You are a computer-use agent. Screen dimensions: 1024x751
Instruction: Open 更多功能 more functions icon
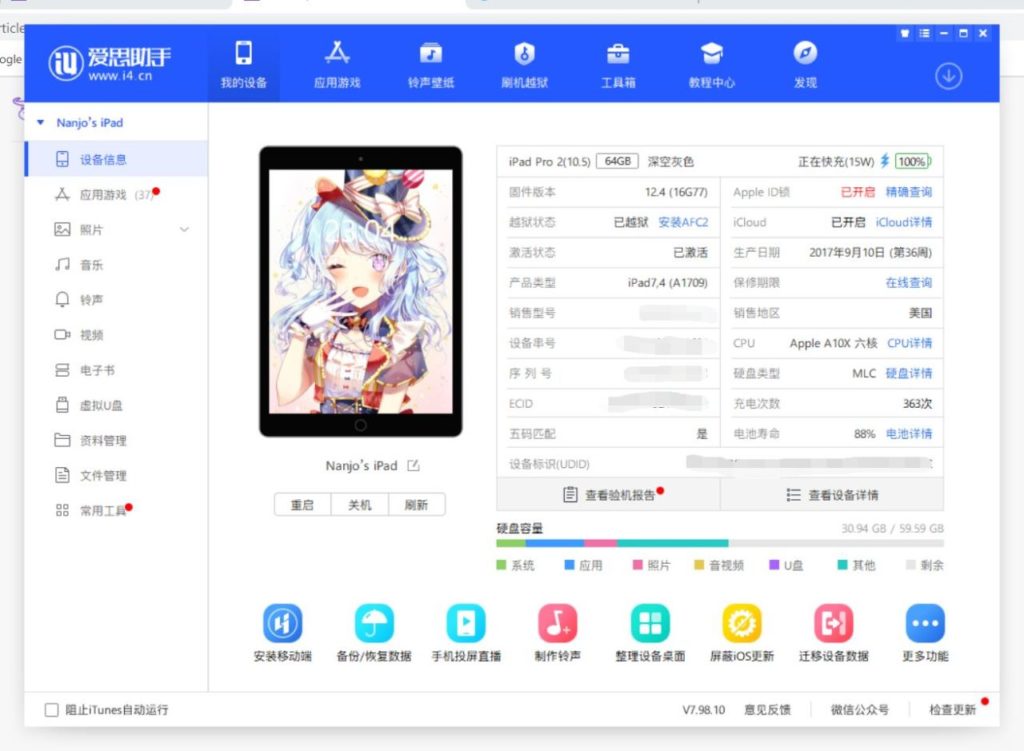coord(925,624)
